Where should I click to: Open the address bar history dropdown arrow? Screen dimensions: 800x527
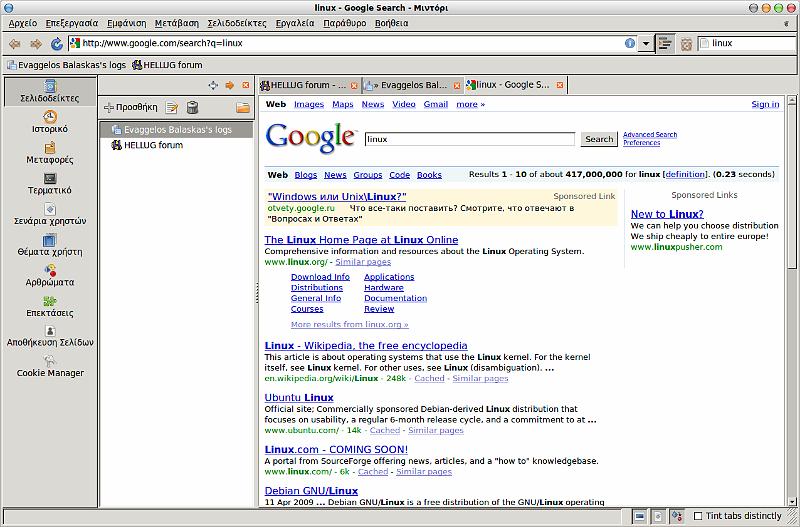pyautogui.click(x=645, y=44)
